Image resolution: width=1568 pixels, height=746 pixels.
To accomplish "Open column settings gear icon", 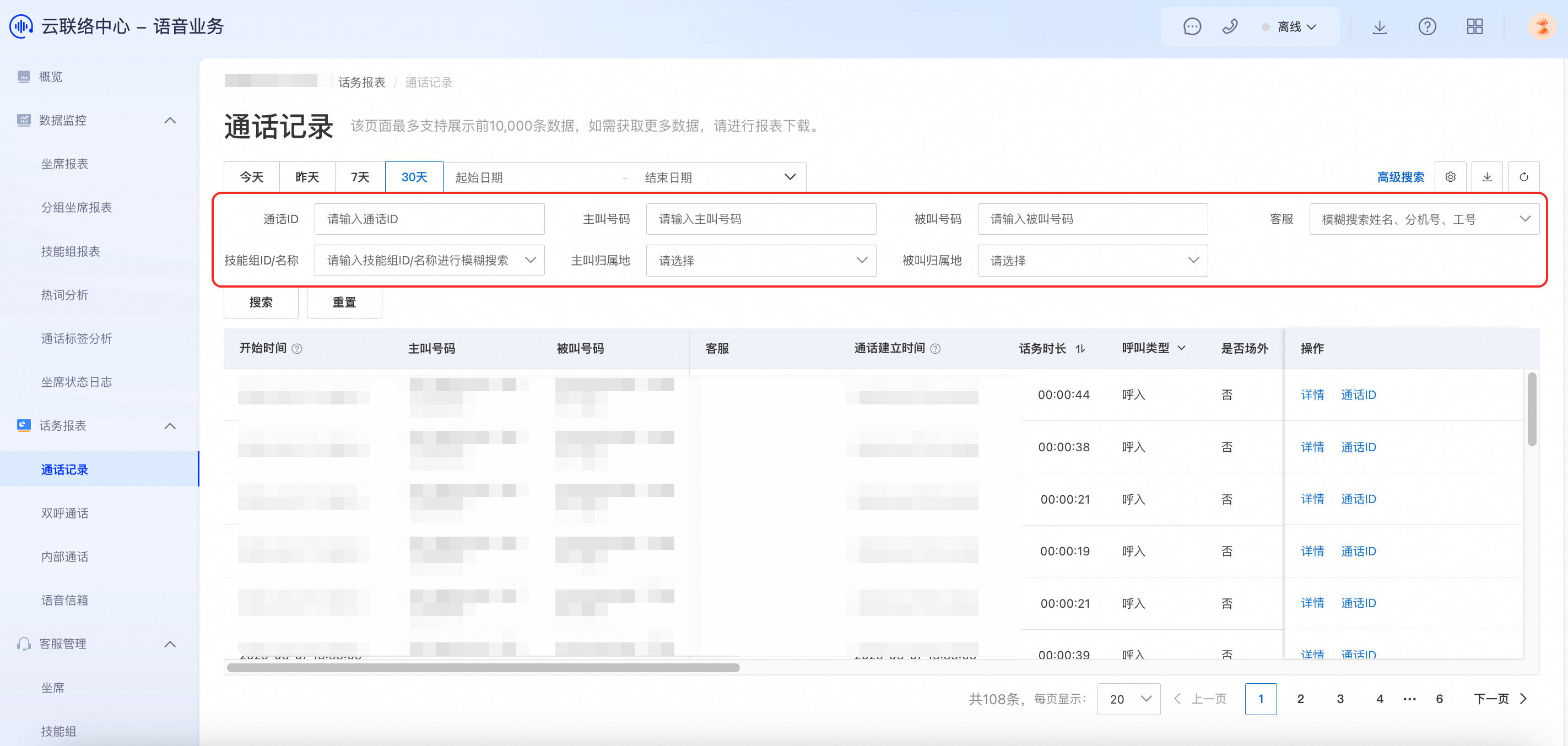I will (1451, 177).
